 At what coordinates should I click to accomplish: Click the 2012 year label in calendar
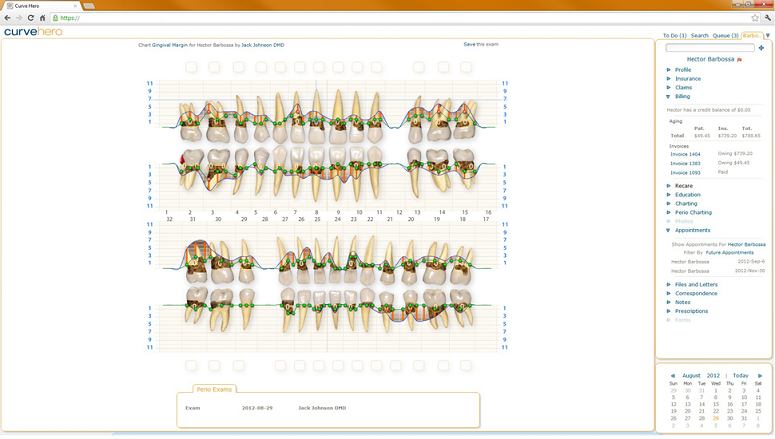coord(713,376)
